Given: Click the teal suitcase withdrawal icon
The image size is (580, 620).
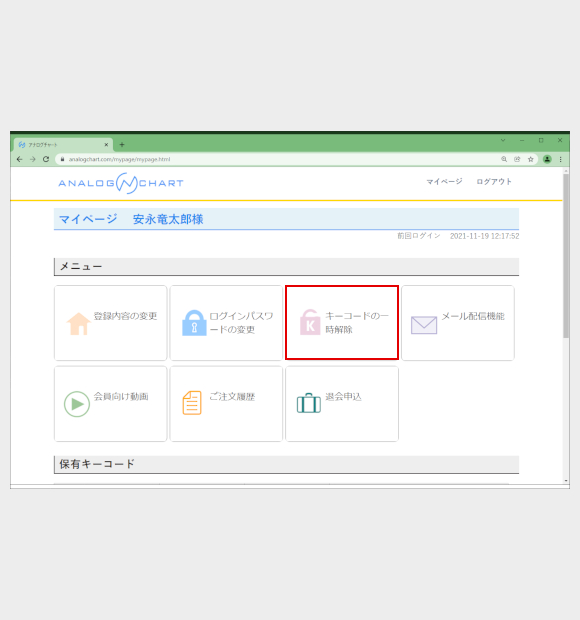Looking at the screenshot, I should pyautogui.click(x=309, y=403).
